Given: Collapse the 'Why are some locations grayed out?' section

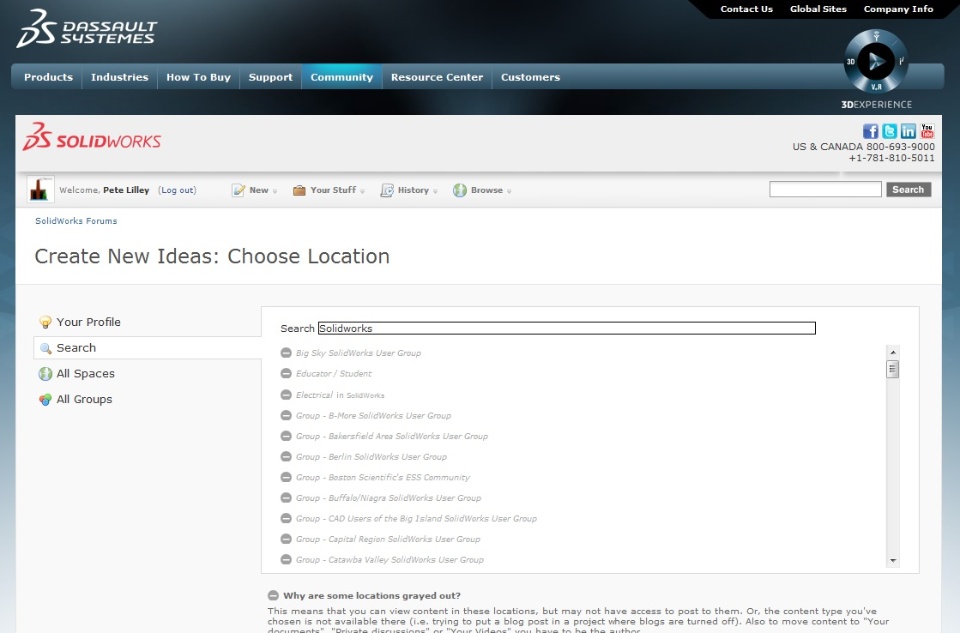Looking at the screenshot, I should (x=273, y=595).
